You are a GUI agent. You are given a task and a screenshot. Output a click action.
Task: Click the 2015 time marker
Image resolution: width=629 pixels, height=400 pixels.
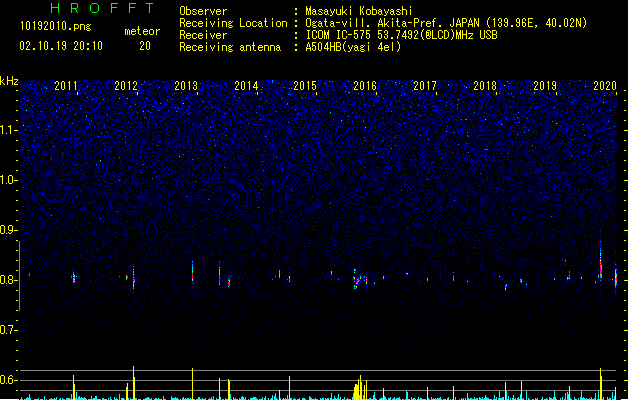305,86
